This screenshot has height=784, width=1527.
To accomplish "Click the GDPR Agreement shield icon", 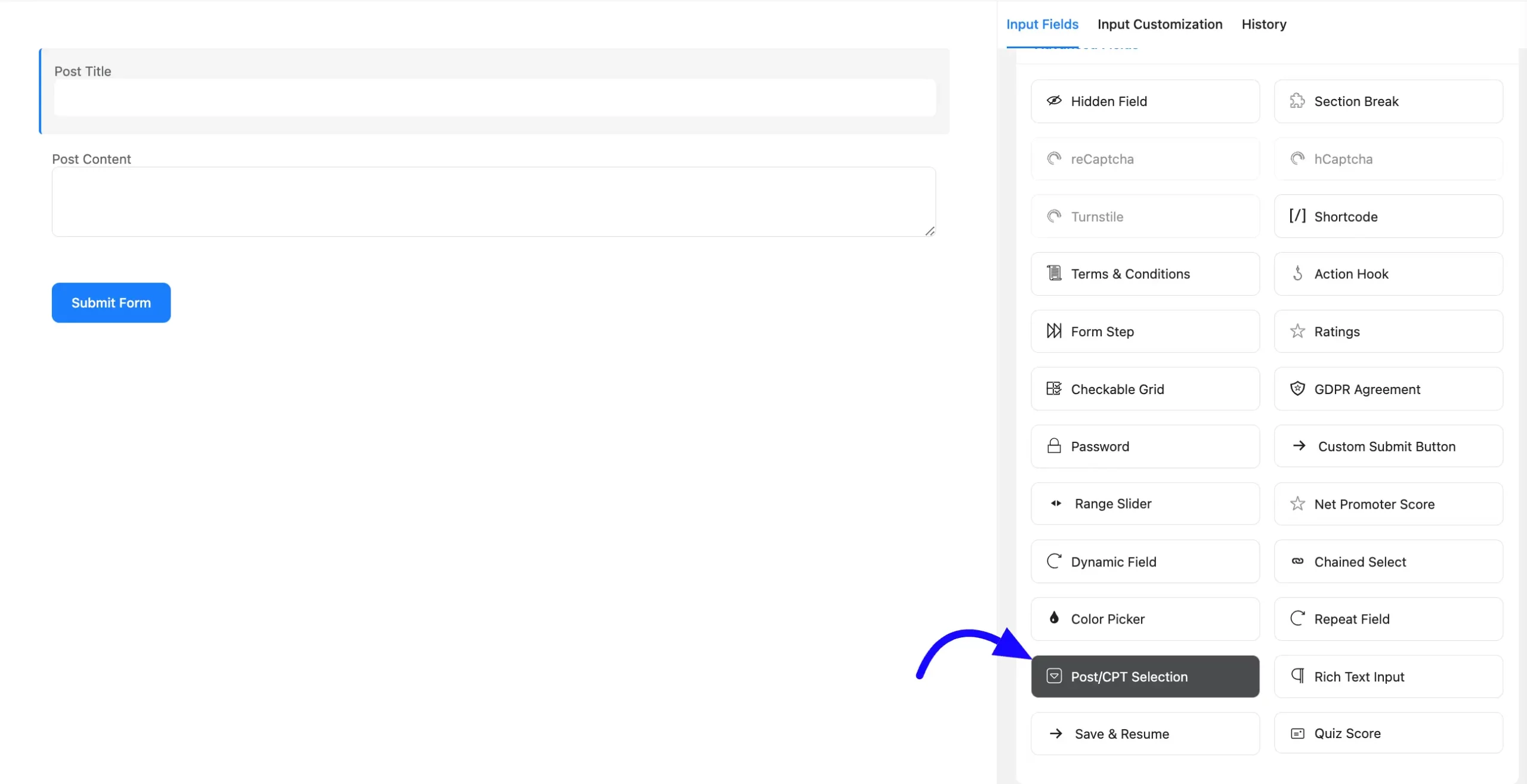I will tap(1297, 389).
